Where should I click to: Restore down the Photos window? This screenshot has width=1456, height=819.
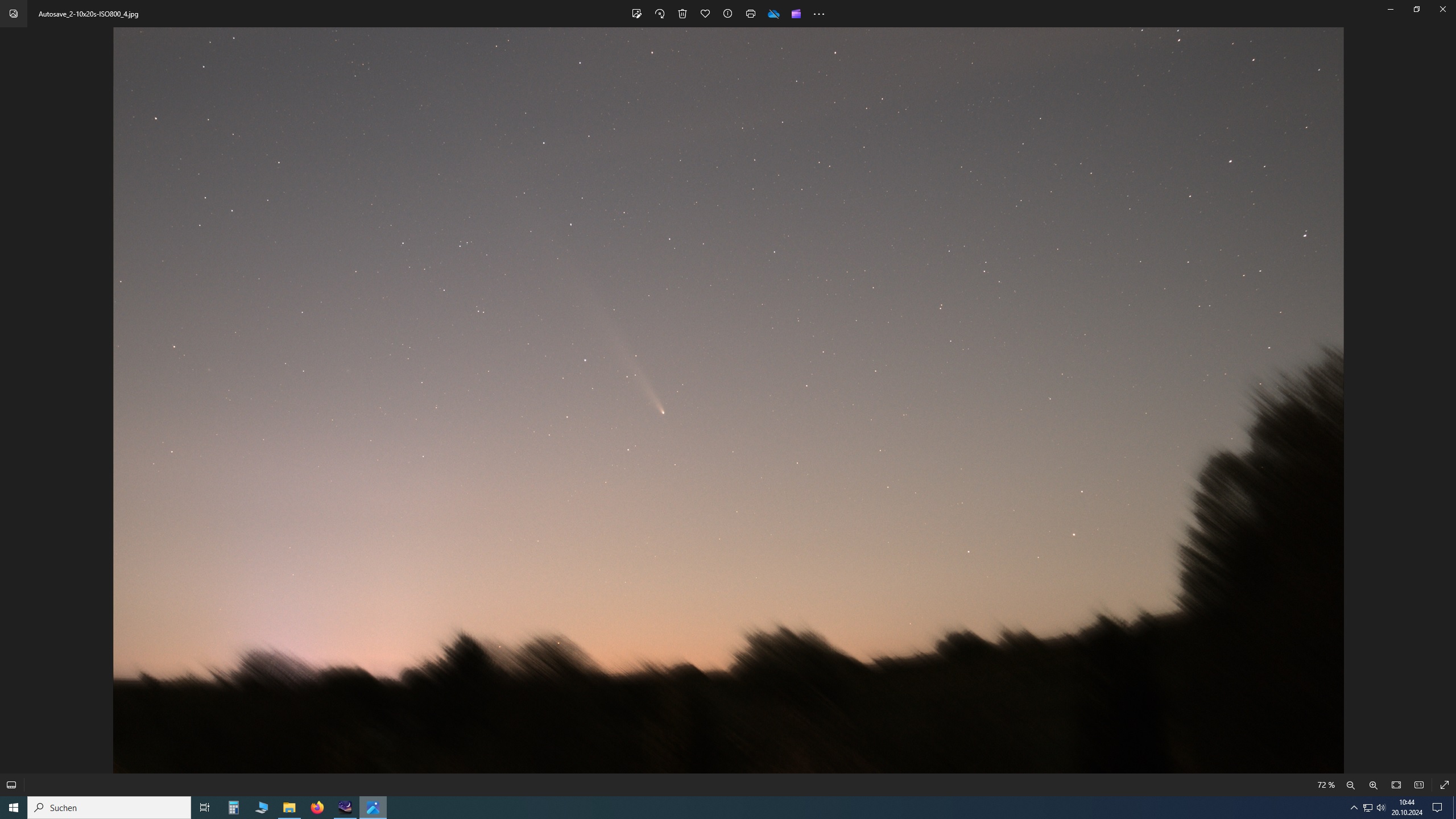pyautogui.click(x=1417, y=9)
